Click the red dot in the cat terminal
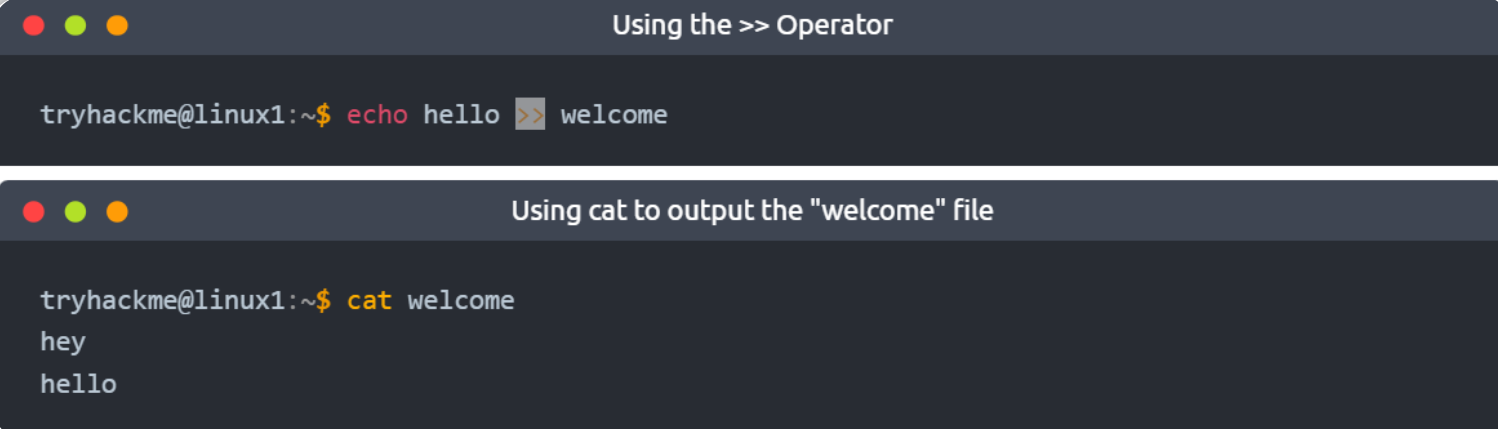Screen dimensions: 1498x429 coord(34,211)
